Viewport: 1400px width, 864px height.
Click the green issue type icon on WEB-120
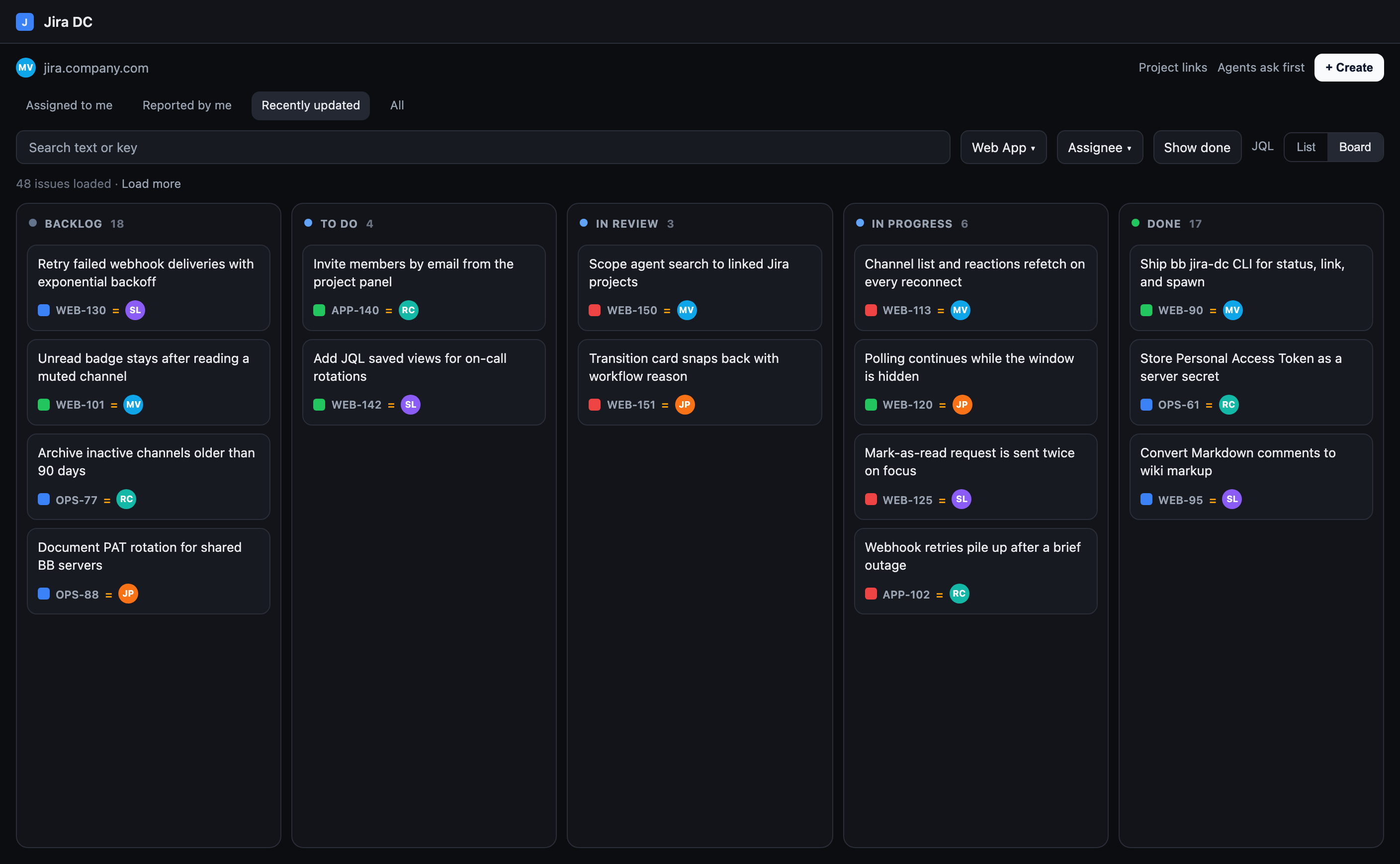click(x=871, y=405)
